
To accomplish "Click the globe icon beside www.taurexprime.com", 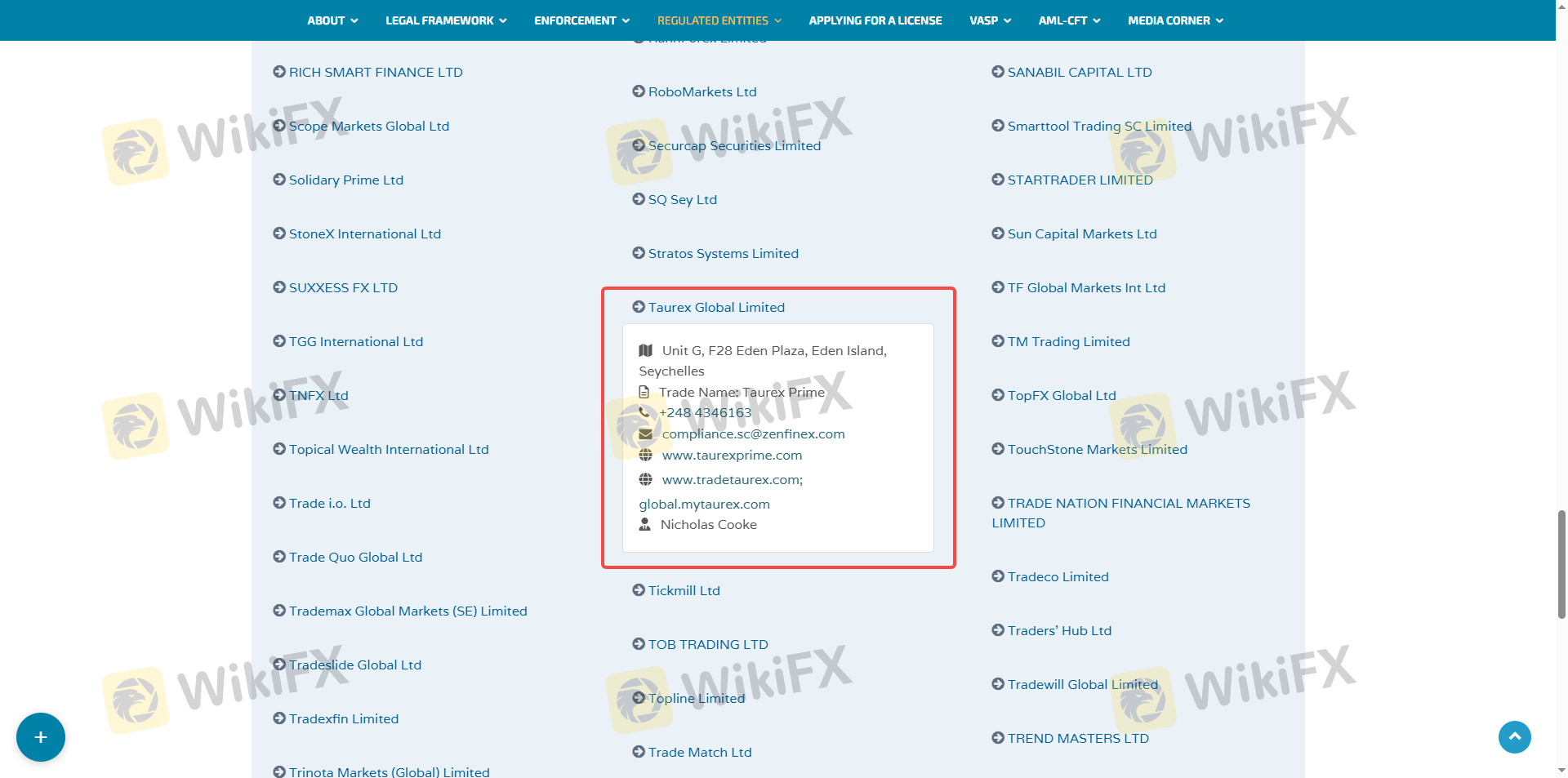I will pyautogui.click(x=645, y=455).
